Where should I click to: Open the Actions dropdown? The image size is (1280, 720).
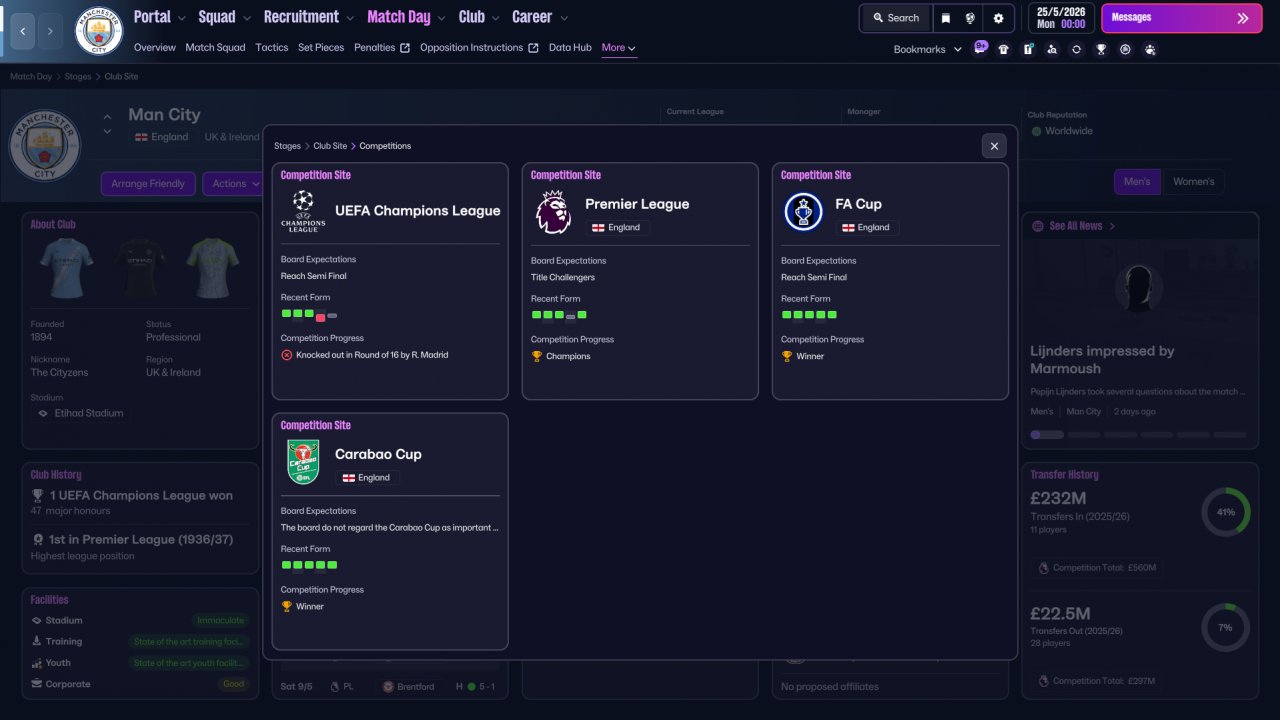(x=236, y=184)
